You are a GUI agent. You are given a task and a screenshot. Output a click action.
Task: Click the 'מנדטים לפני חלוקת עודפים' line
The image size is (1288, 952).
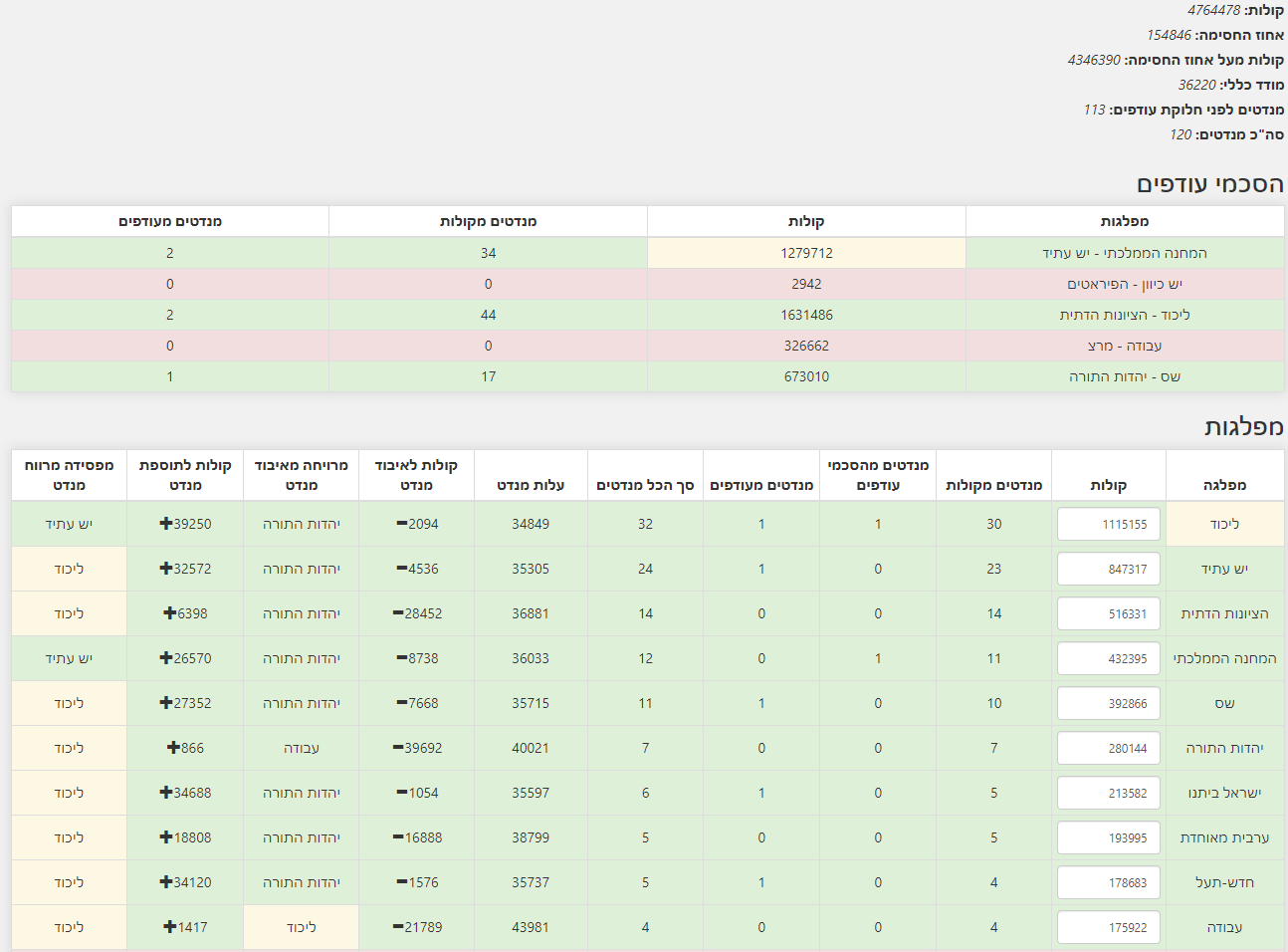click(1183, 110)
